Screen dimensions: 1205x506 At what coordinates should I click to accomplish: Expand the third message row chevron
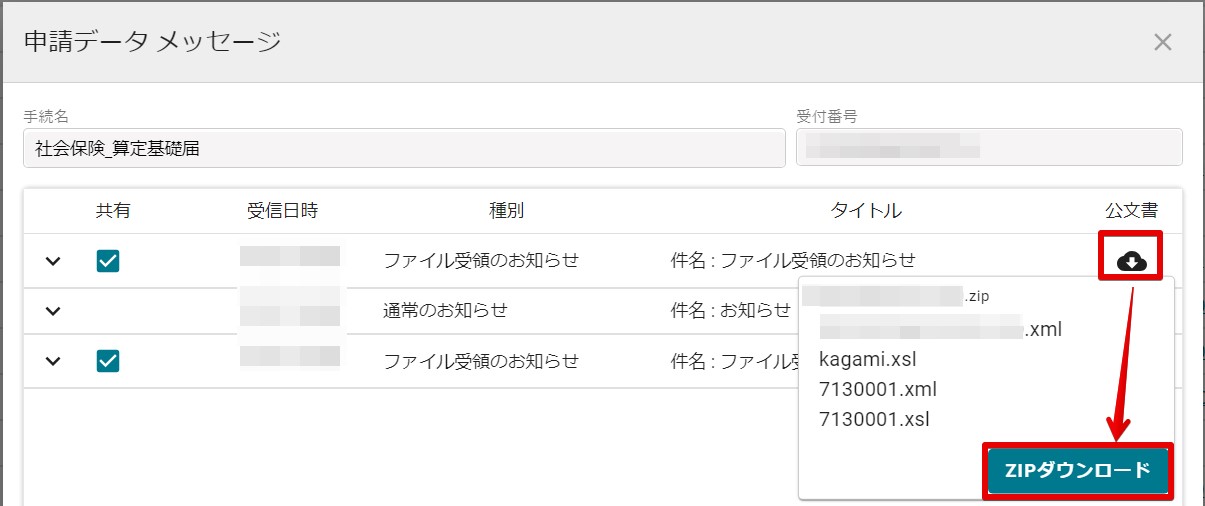53,361
